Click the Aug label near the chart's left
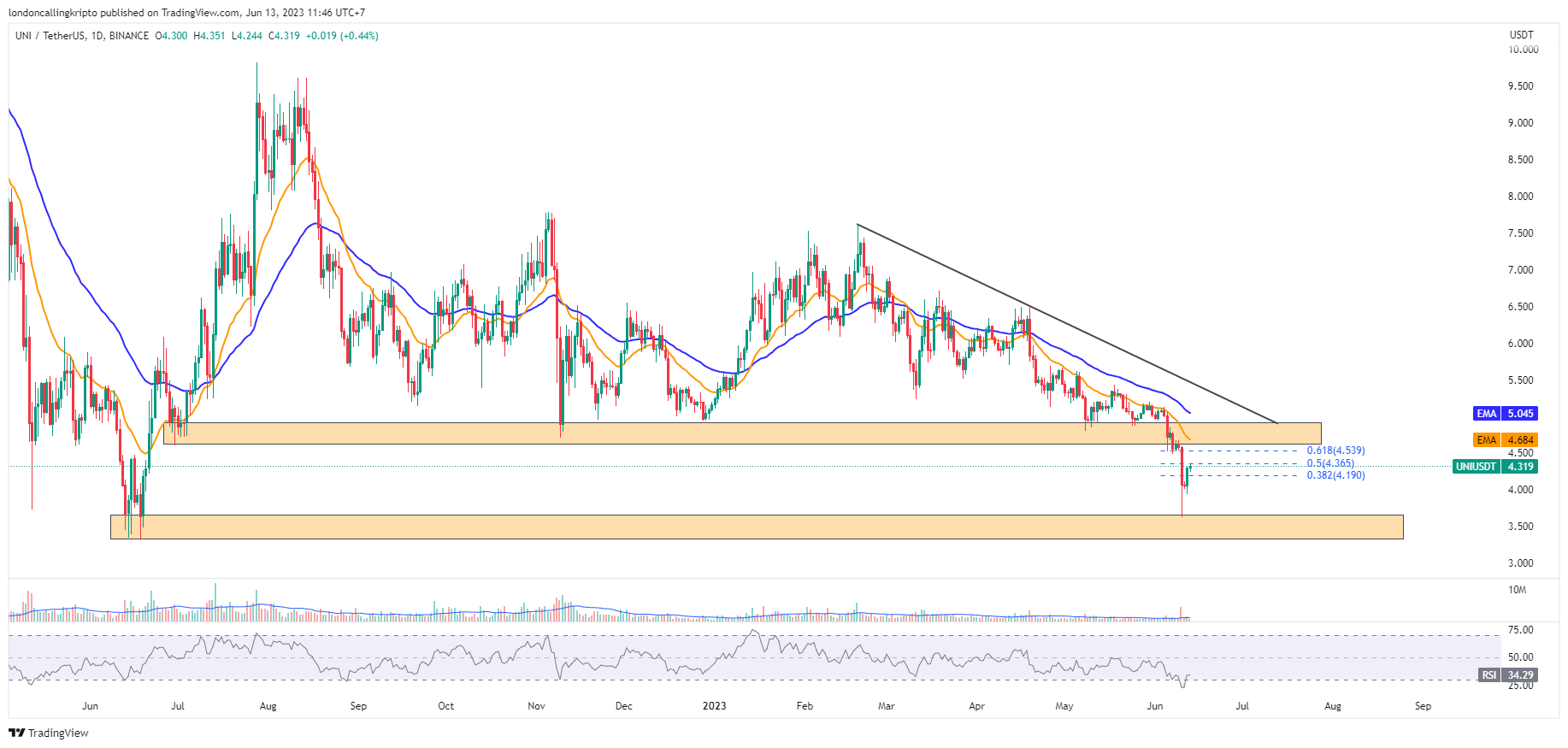This screenshot has height=748, width=1568. pyautogui.click(x=268, y=706)
